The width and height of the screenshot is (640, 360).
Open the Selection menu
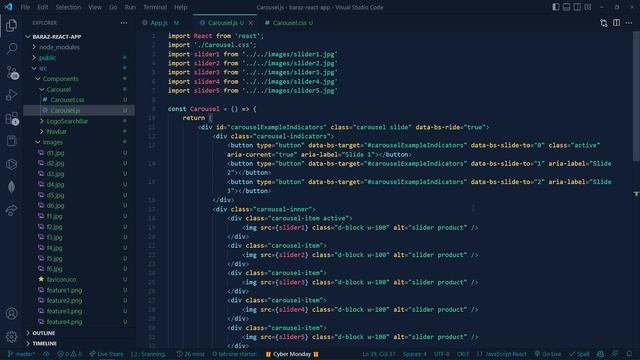[68, 7]
